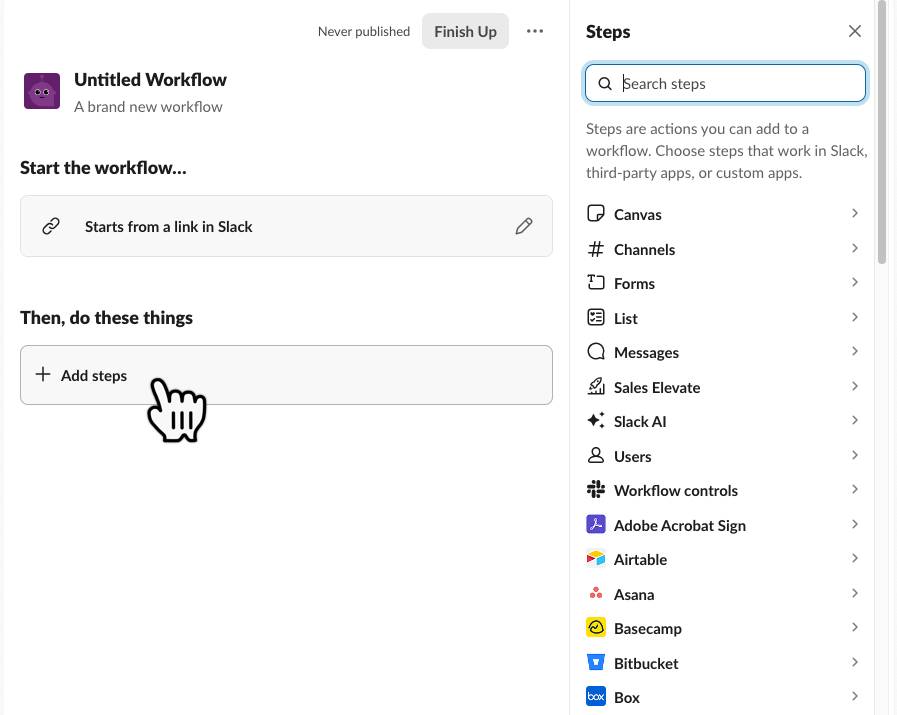The height and width of the screenshot is (715, 897).
Task: Click the Slack AI sparkle icon
Action: point(596,421)
